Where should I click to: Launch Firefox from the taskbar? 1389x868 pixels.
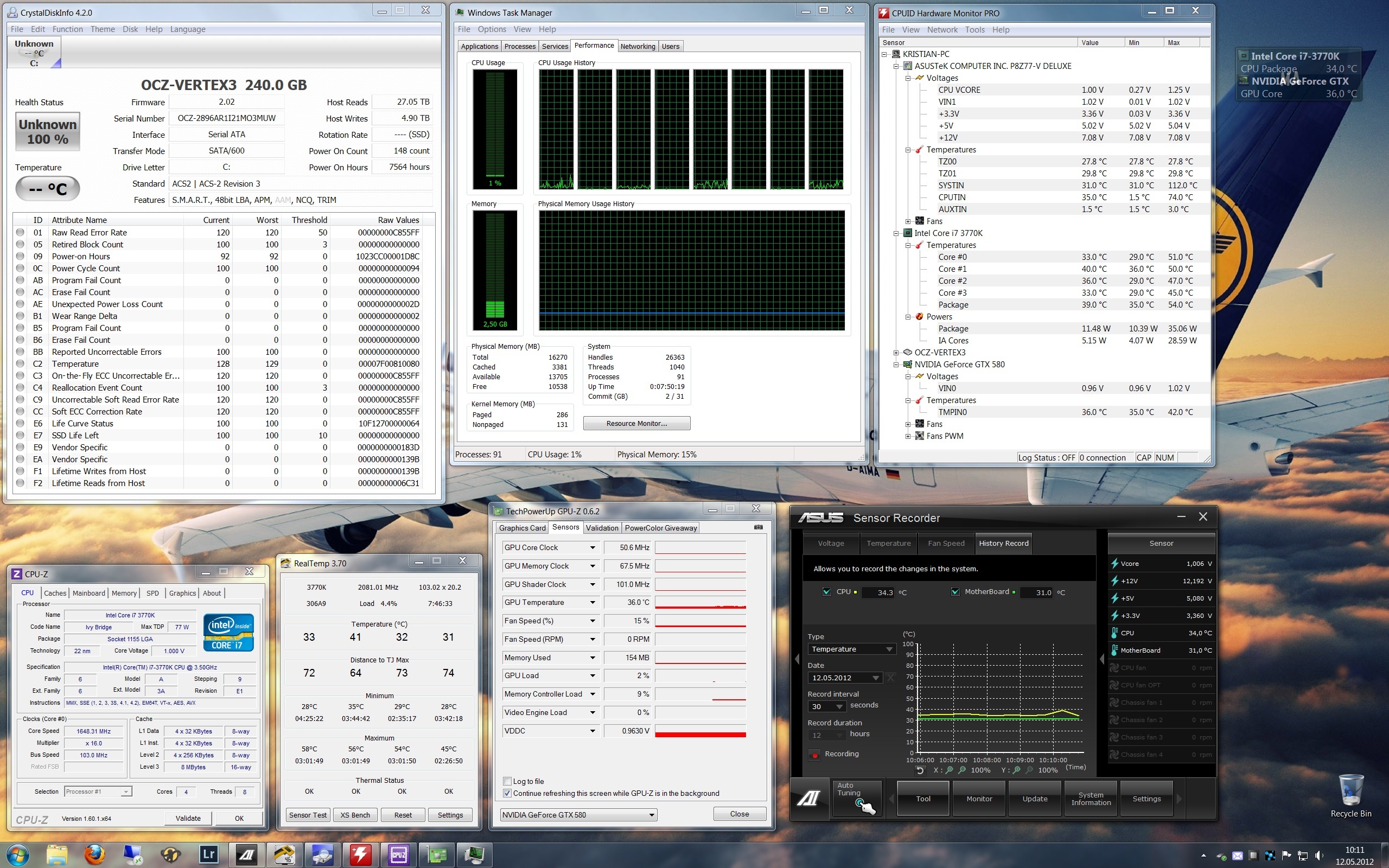tap(95, 855)
